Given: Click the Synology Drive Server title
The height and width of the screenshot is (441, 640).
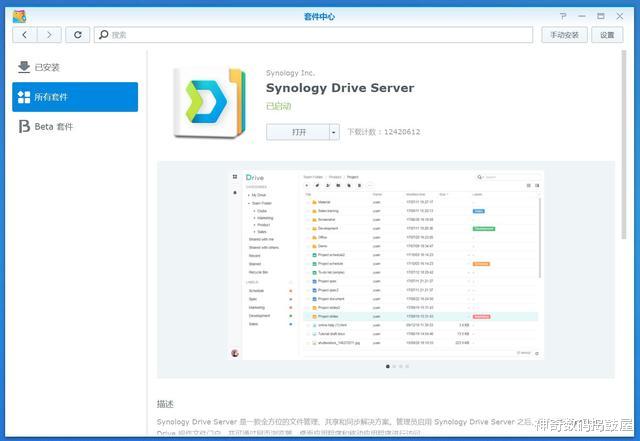Looking at the screenshot, I should click(x=340, y=88).
